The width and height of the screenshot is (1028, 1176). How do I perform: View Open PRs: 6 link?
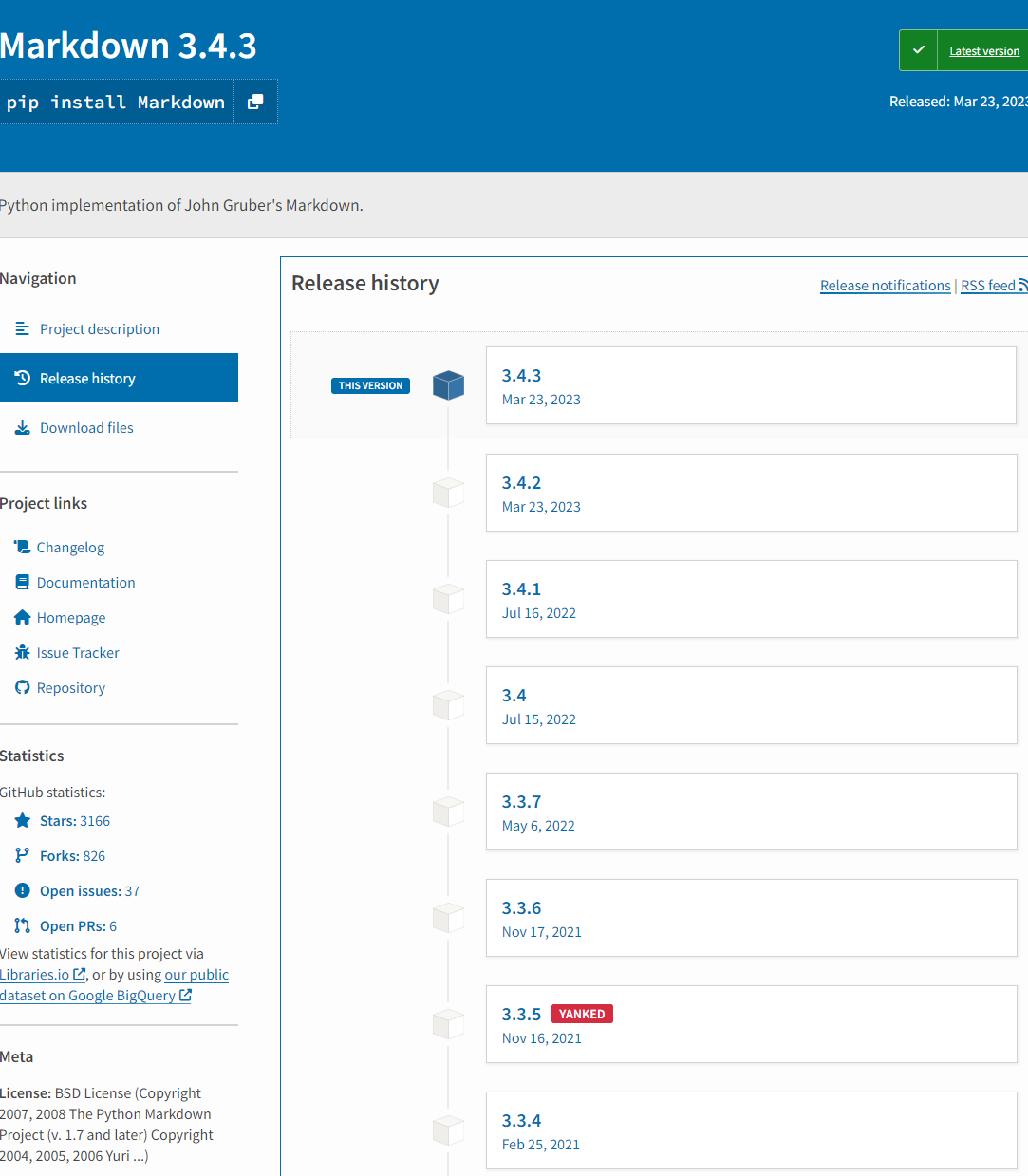pos(78,926)
